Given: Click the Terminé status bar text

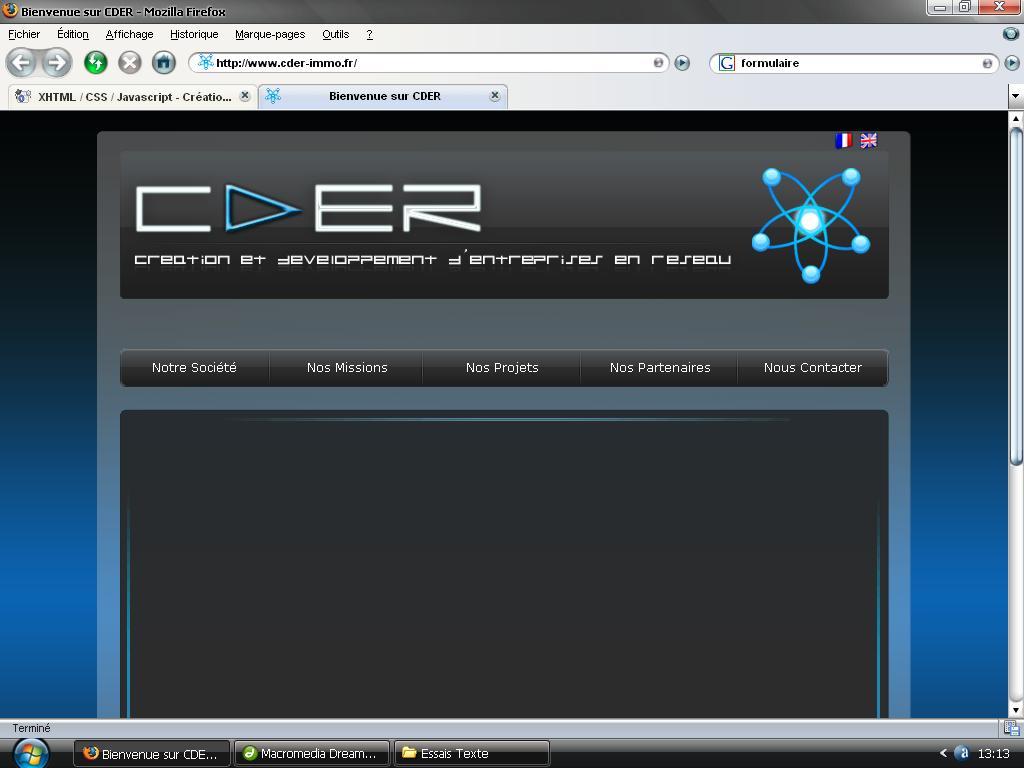Looking at the screenshot, I should pyautogui.click(x=31, y=728).
